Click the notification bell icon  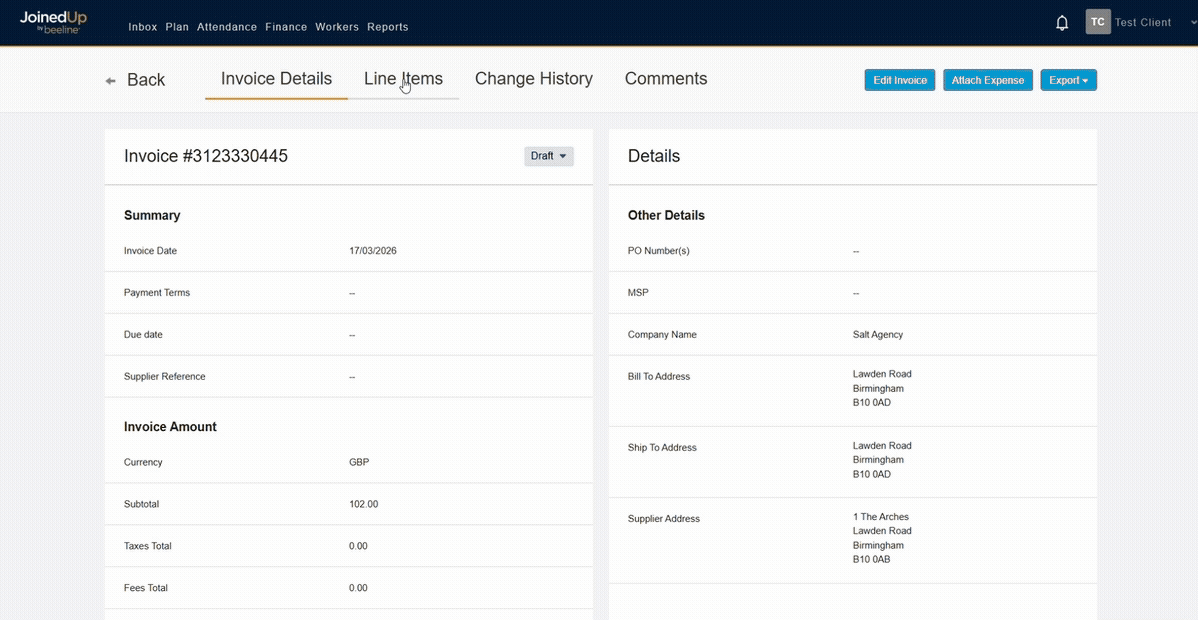1062,23
